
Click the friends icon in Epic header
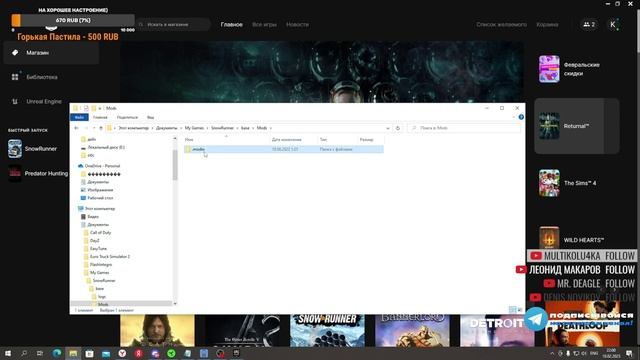589,24
